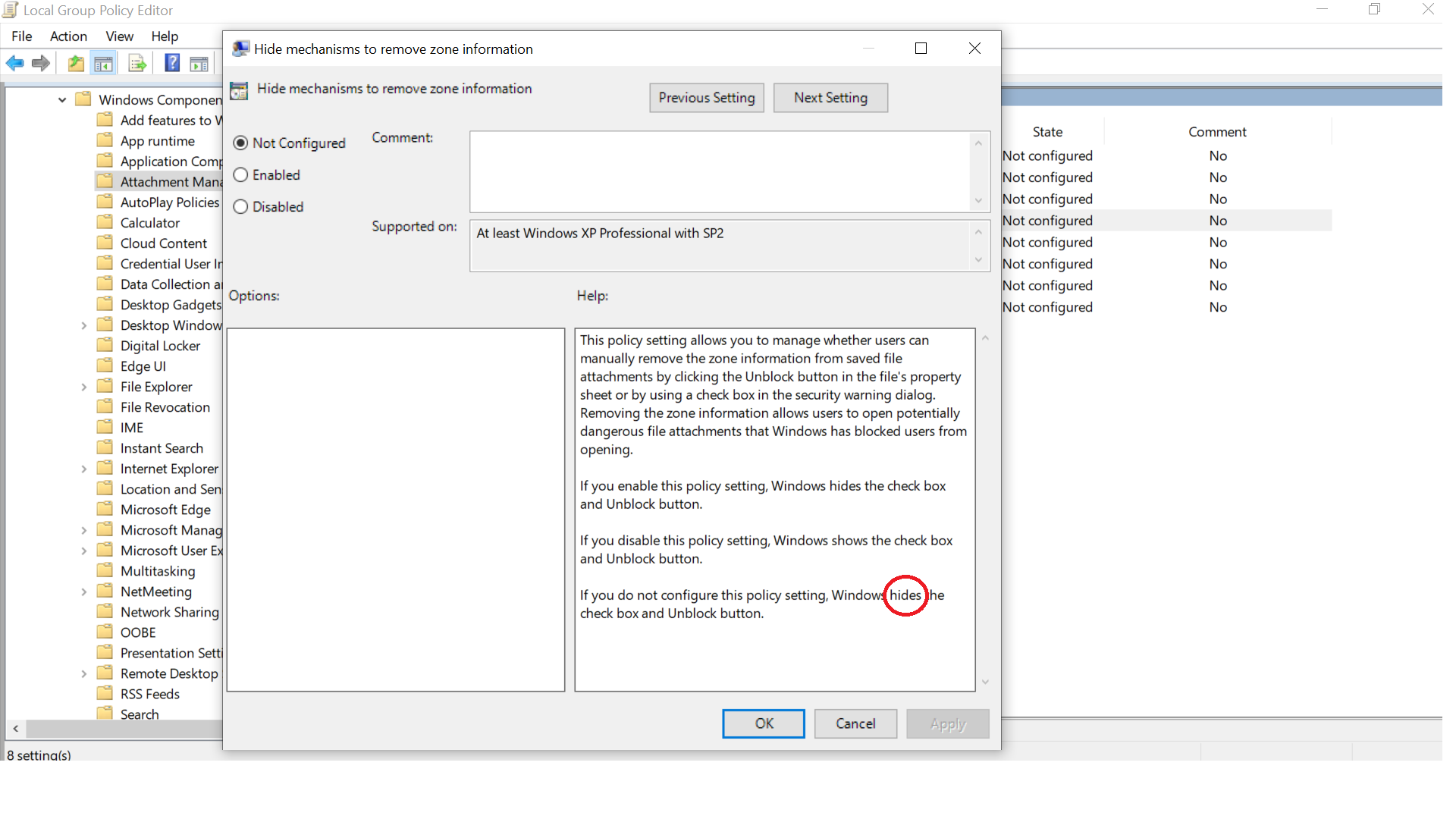The width and height of the screenshot is (1456, 819).
Task: Maximize the policy setting dialog
Action: 921,49
